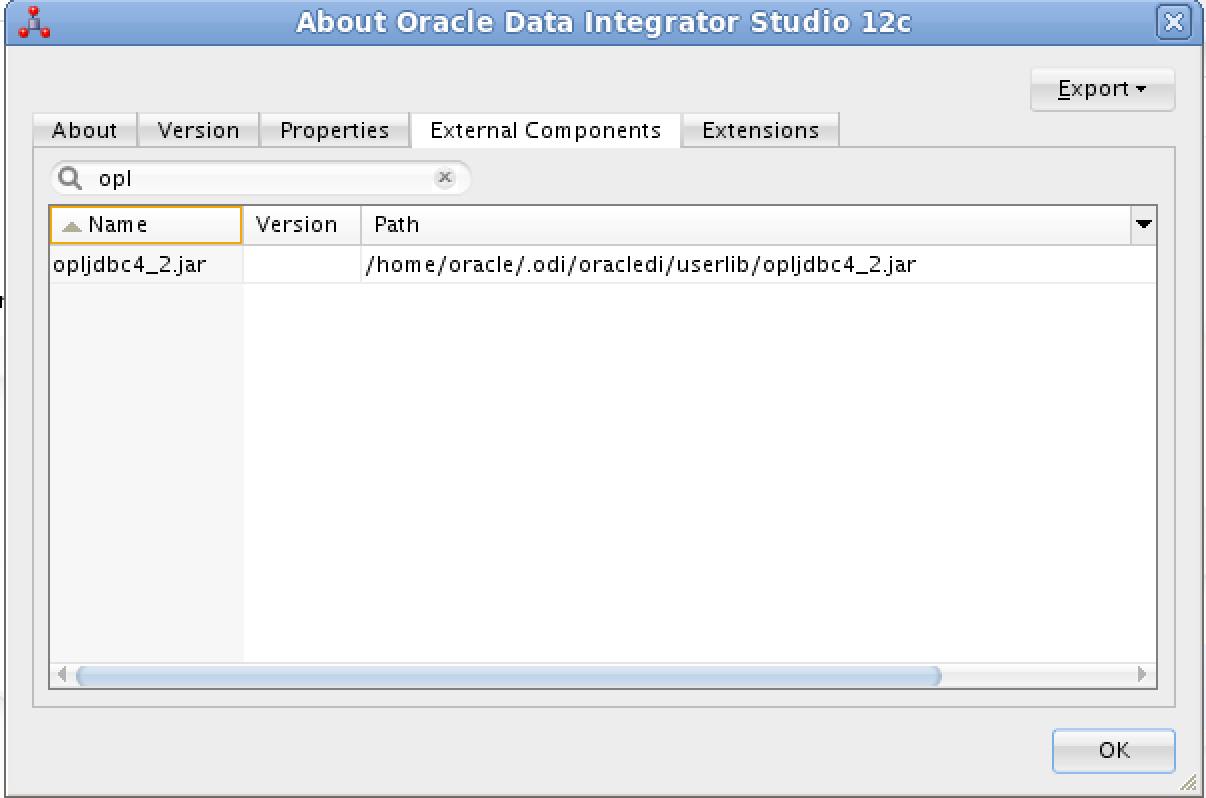The width and height of the screenshot is (1206, 798).
Task: Switch to the Properties tab
Action: 334,130
